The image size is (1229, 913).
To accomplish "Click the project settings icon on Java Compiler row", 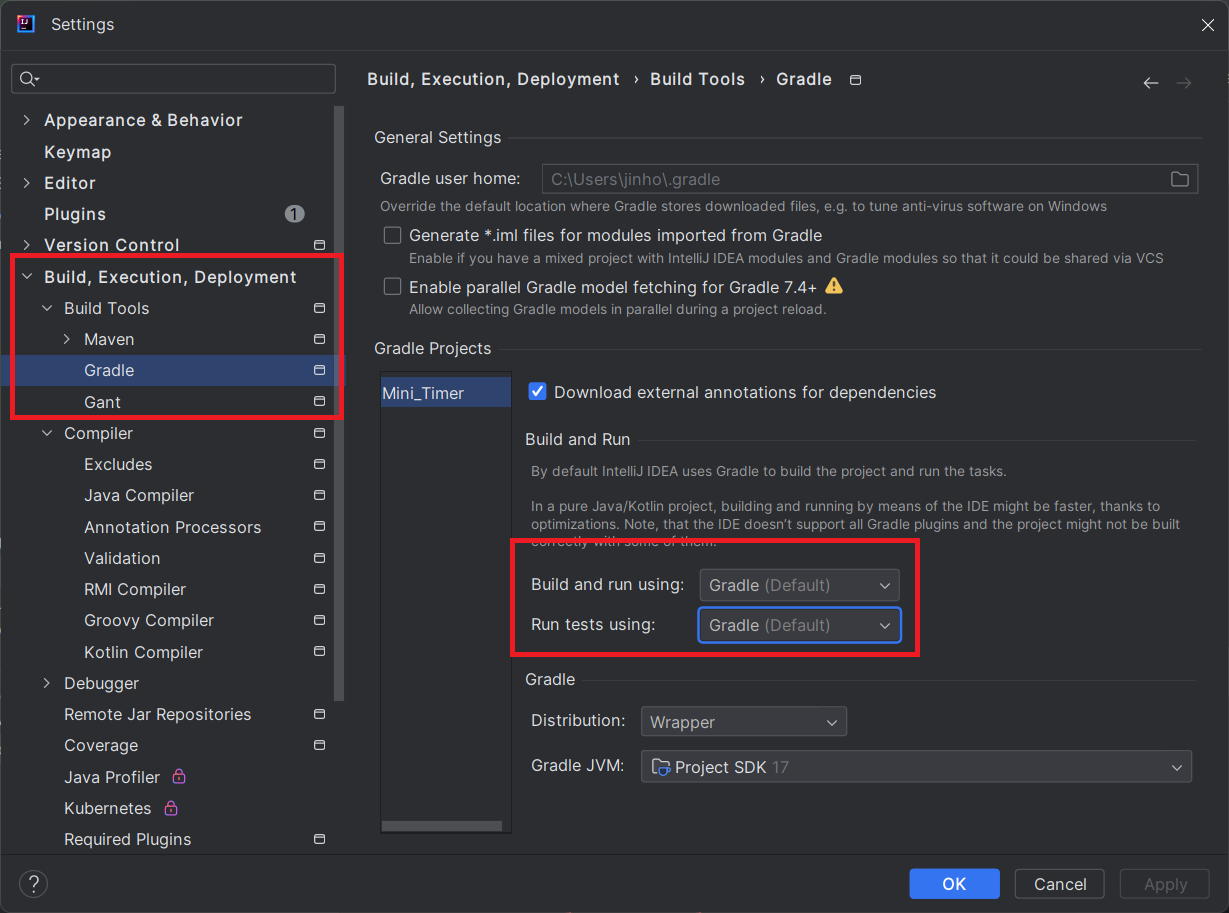I will click(319, 495).
